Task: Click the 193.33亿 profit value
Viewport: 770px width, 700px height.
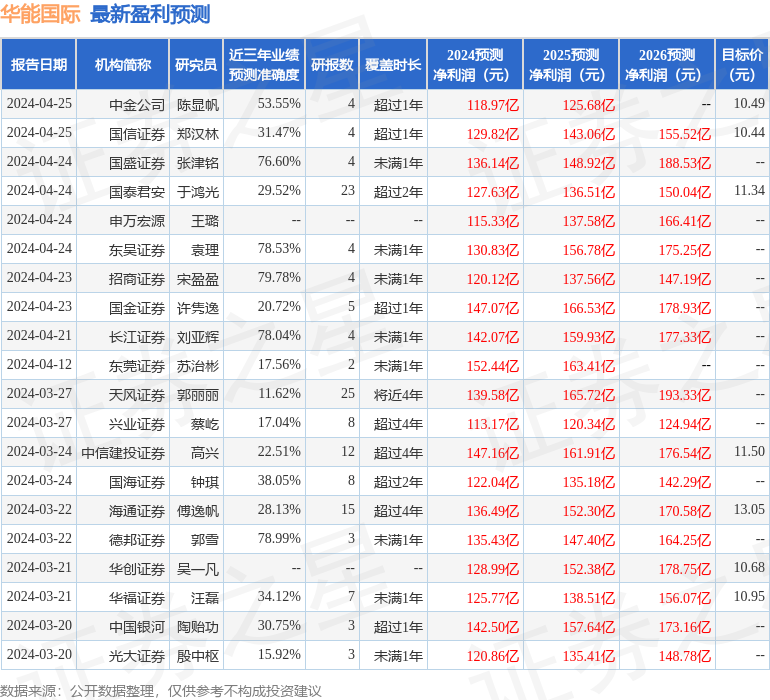Action: tap(685, 394)
